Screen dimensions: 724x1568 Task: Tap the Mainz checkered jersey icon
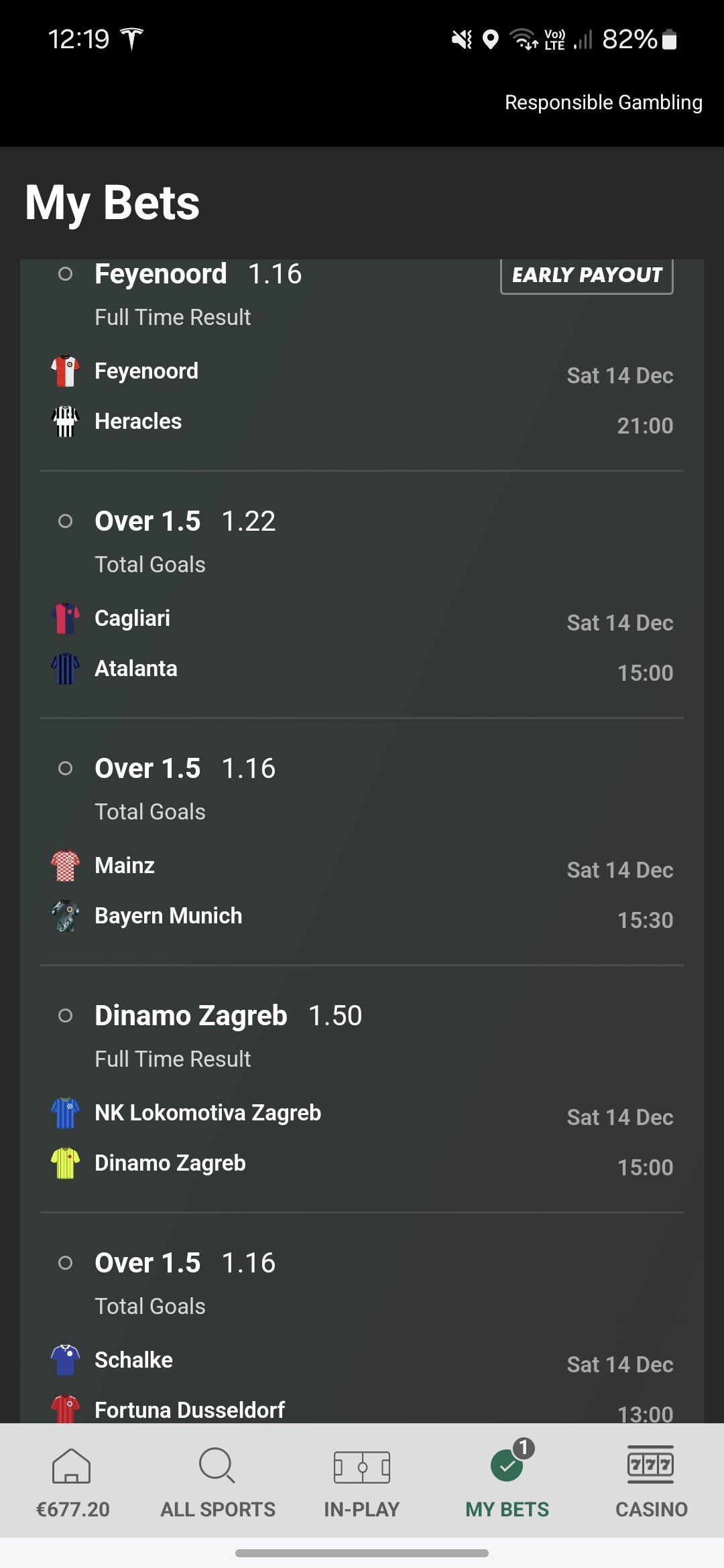[65, 866]
